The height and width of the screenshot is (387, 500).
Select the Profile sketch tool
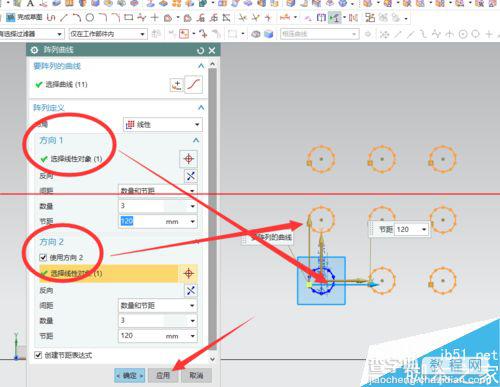pos(51,17)
